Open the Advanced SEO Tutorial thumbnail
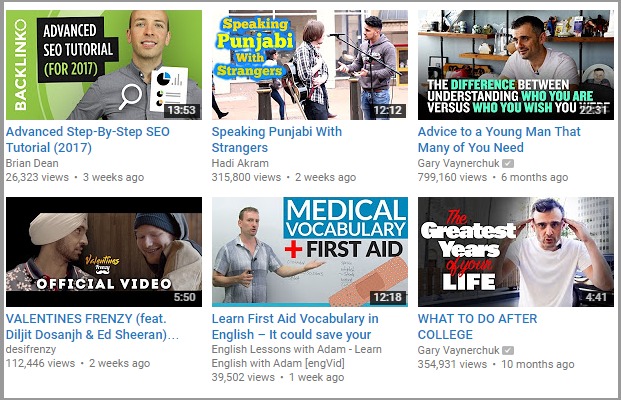Screen dimensions: 621x400 pyautogui.click(x=104, y=65)
